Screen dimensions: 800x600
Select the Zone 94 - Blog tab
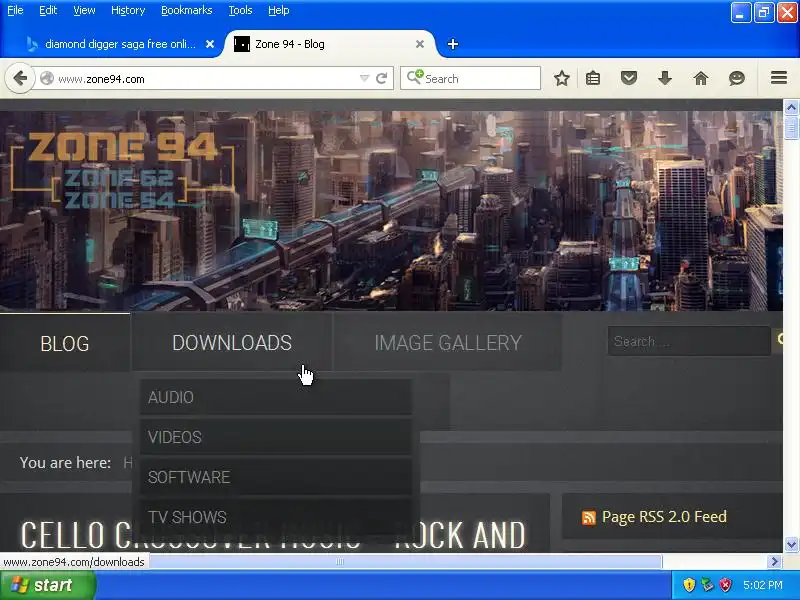pos(329,44)
